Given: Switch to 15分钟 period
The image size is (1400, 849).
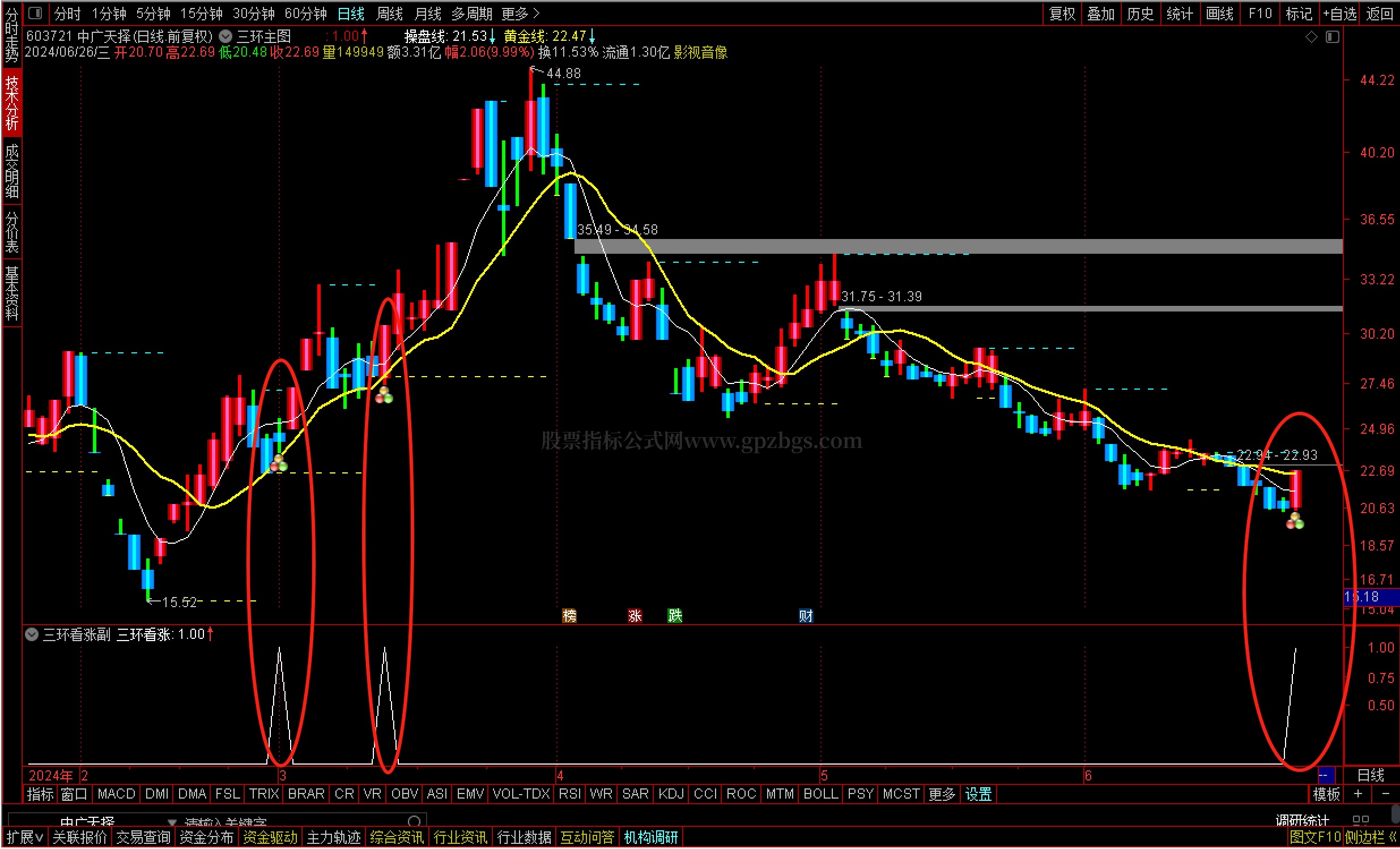Looking at the screenshot, I should pyautogui.click(x=201, y=13).
